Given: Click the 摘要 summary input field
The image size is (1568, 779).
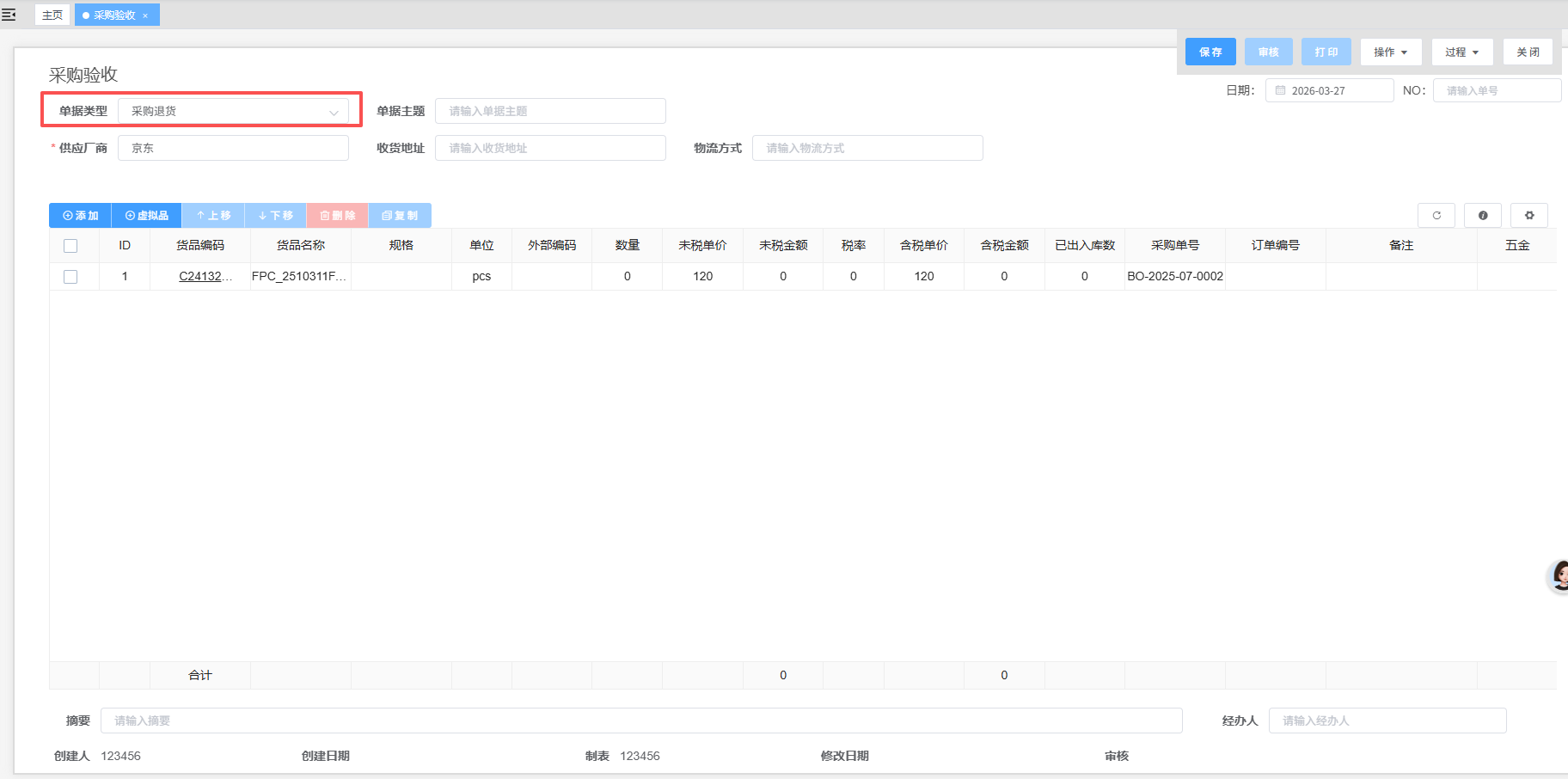Looking at the screenshot, I should click(x=640, y=721).
